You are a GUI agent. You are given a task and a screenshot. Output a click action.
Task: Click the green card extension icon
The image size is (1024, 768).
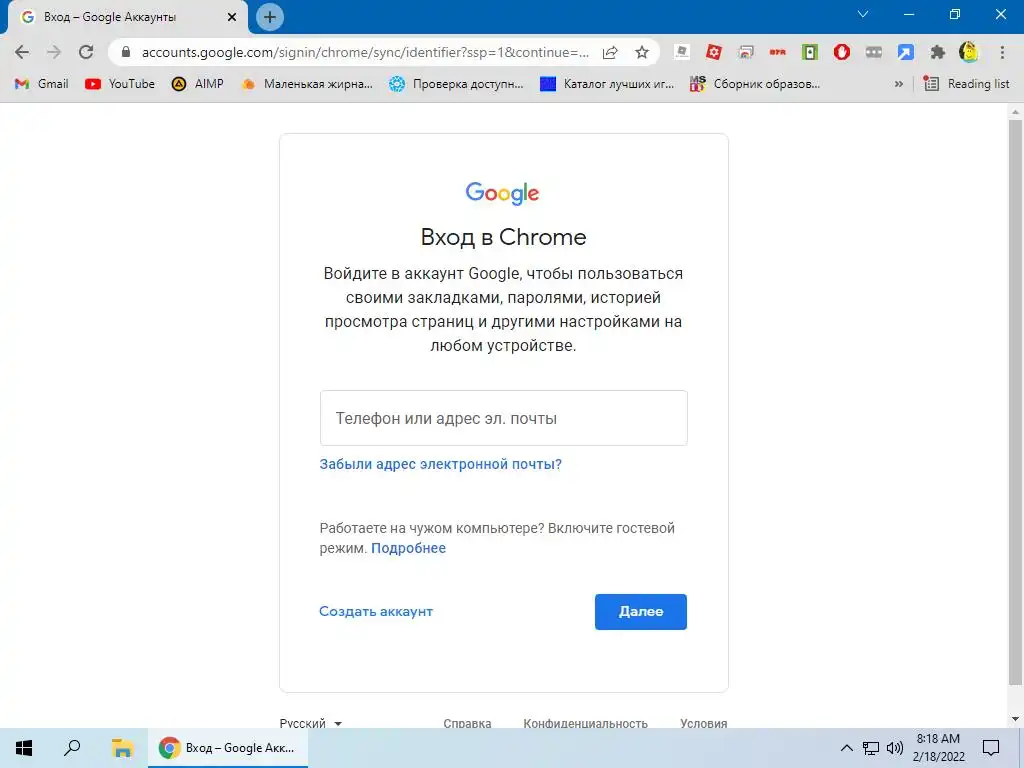pos(810,52)
